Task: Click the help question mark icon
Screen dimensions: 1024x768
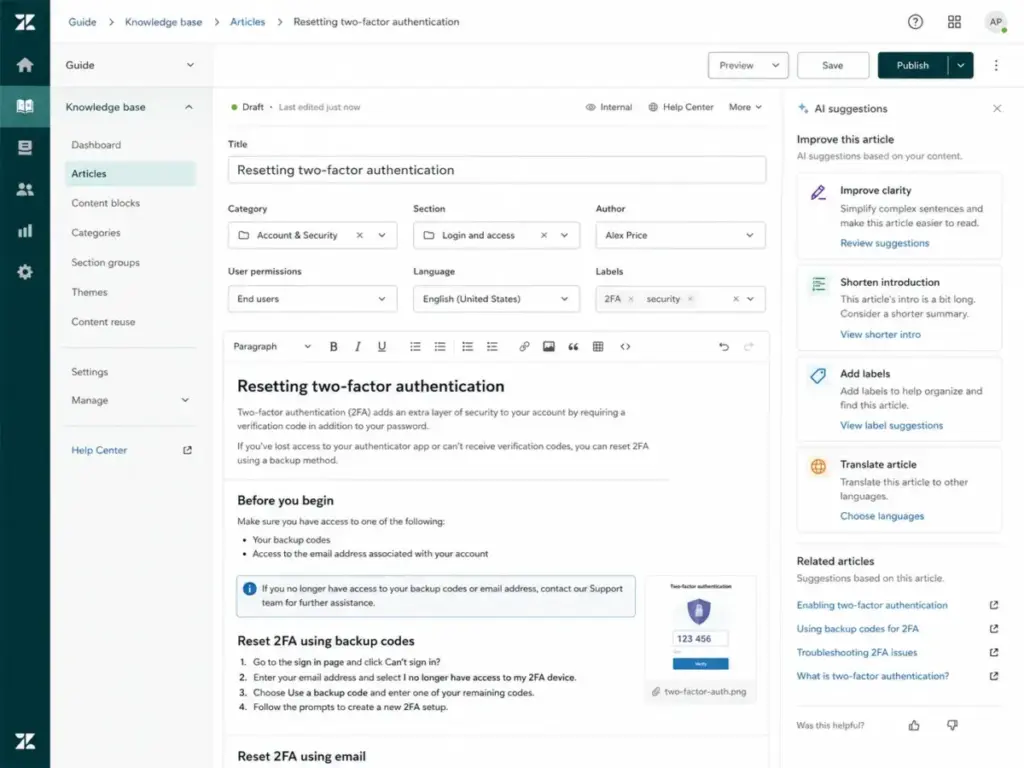Action: (x=915, y=22)
